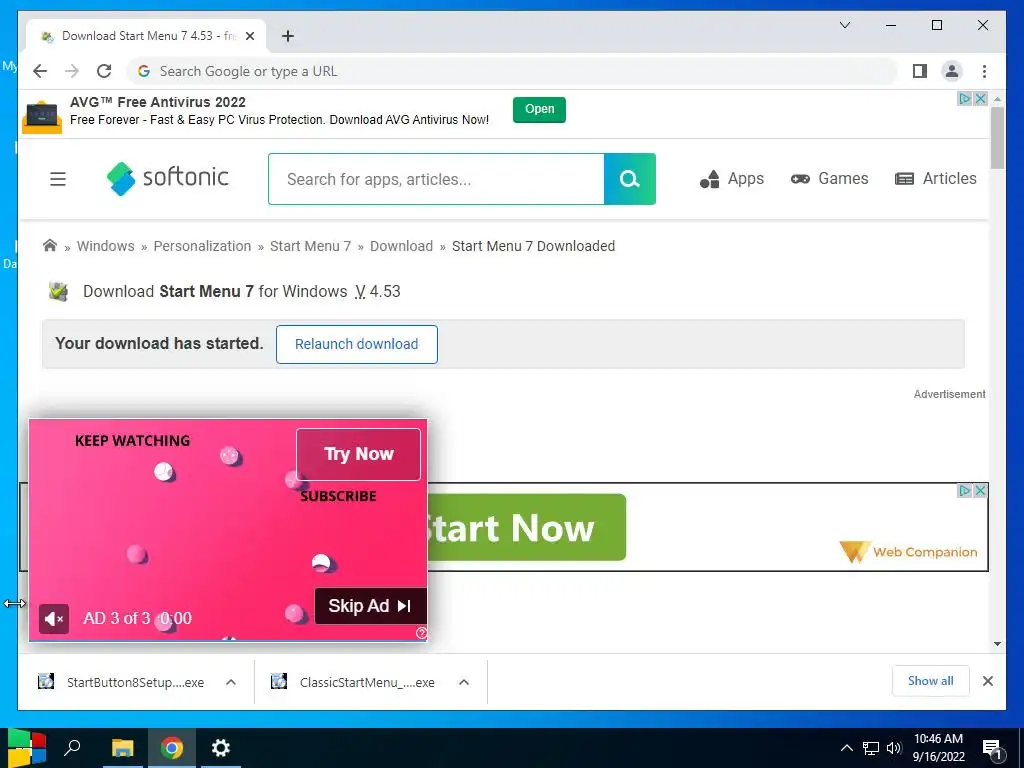The height and width of the screenshot is (768, 1024).
Task: Open the notification center icon
Action: coord(992,749)
